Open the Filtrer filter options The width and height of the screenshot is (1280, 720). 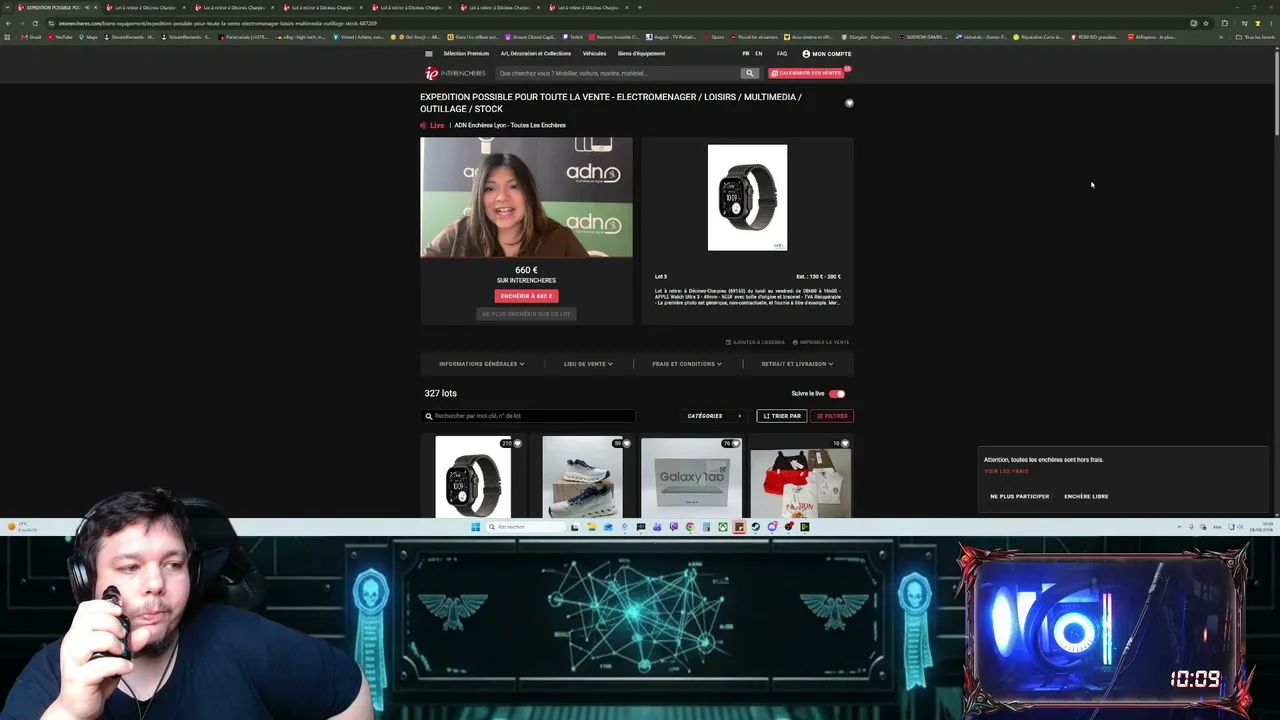tap(832, 416)
